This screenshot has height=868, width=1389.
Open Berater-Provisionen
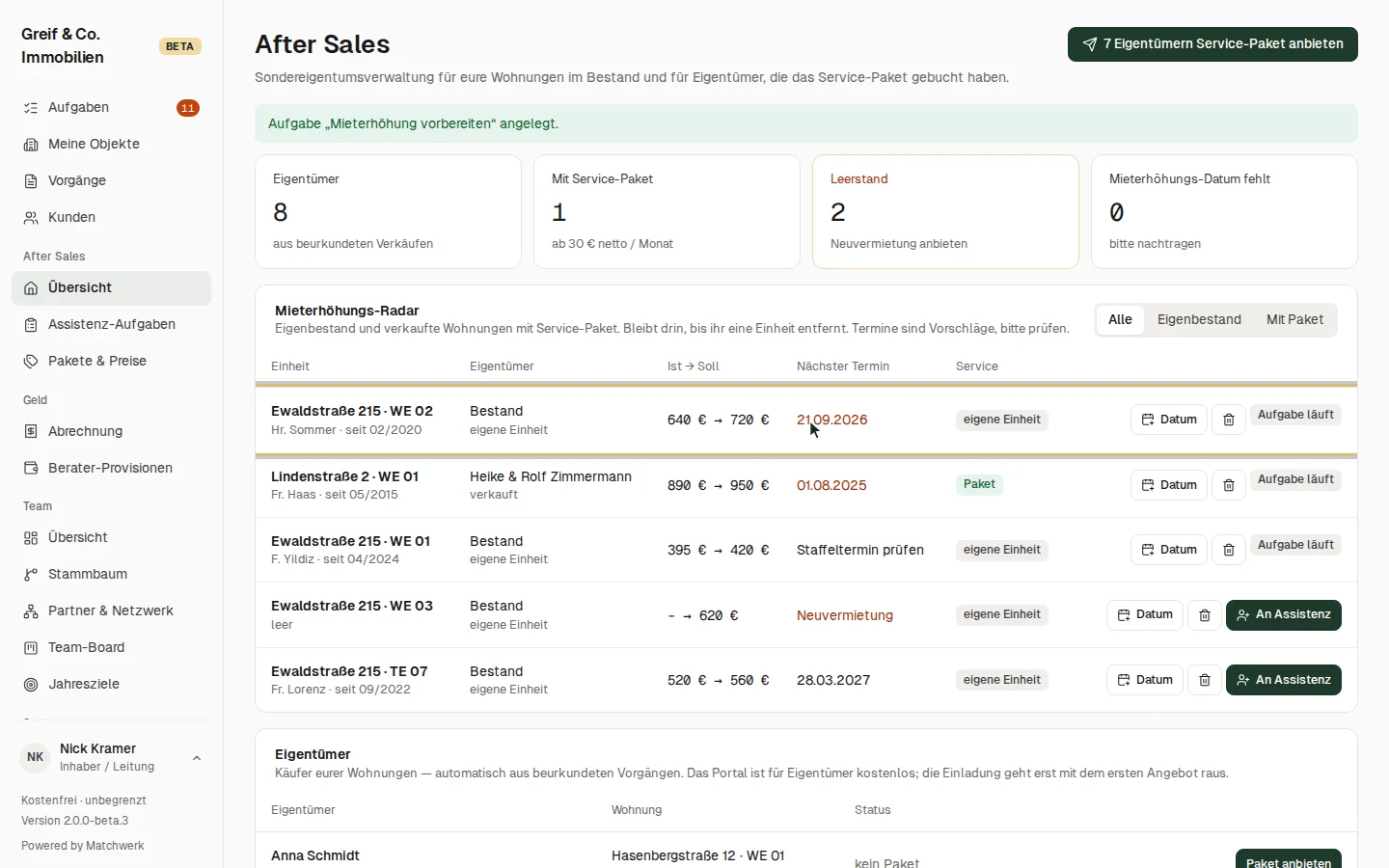click(111, 468)
